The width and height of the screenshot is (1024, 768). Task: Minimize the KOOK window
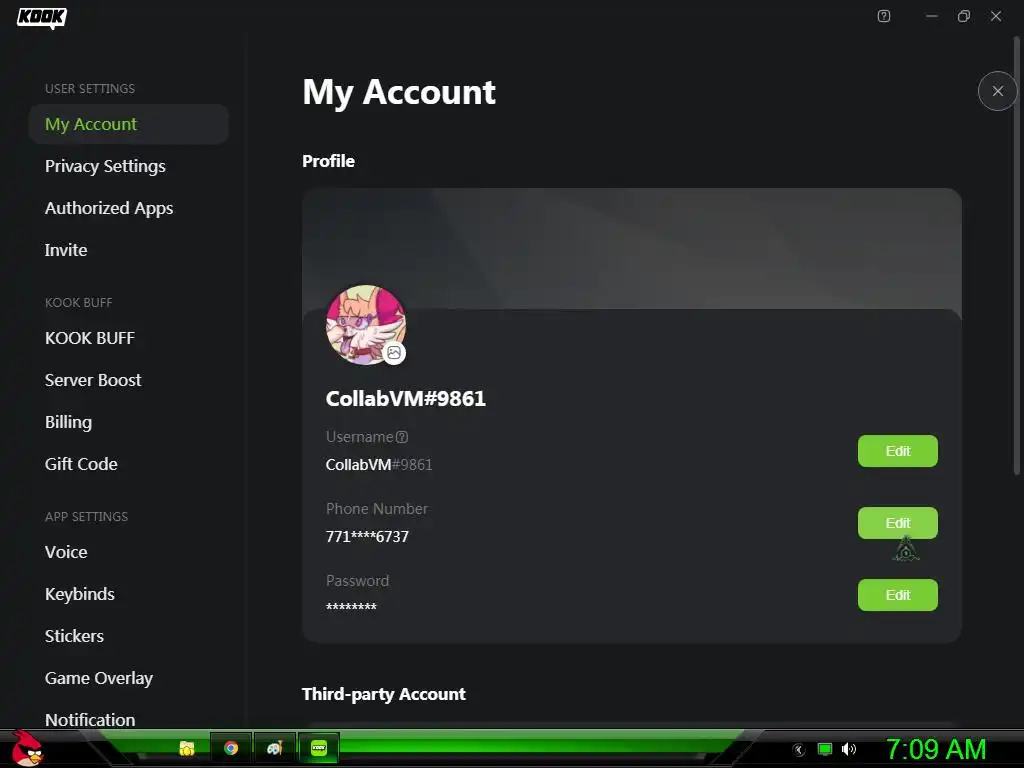(x=932, y=16)
